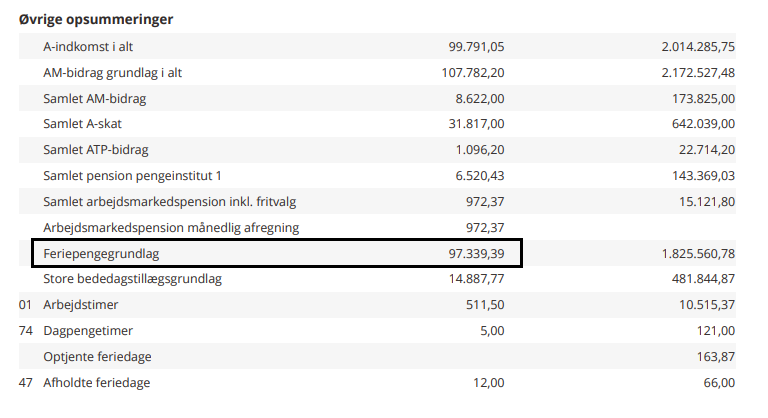768x418 pixels.
Task: Click the Feriepengegrundlag value 97.339,39
Action: (476, 254)
